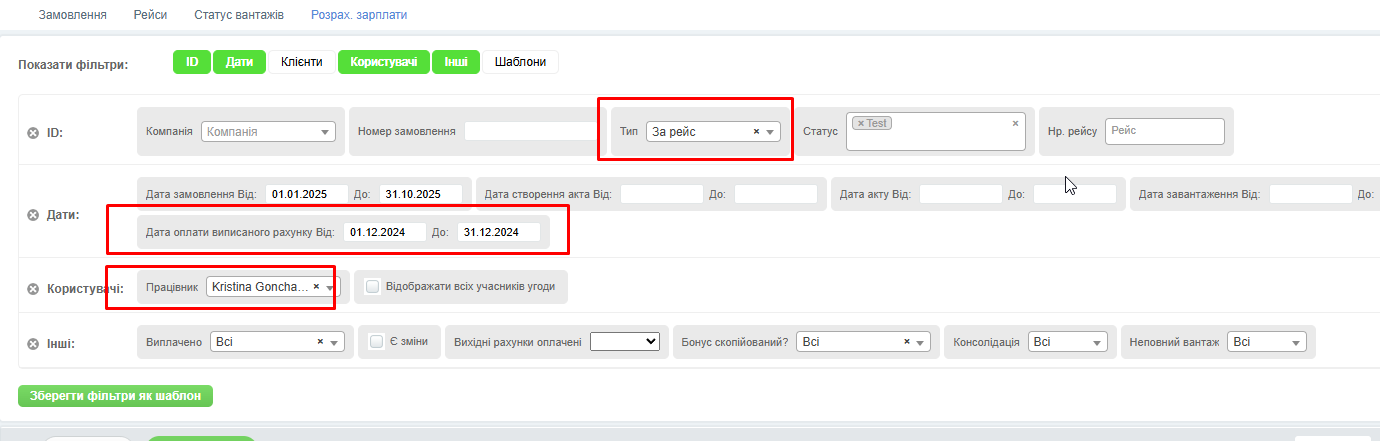Toggle the Клієнти filter button
Screen dimensions: 1380x441
coord(301,62)
